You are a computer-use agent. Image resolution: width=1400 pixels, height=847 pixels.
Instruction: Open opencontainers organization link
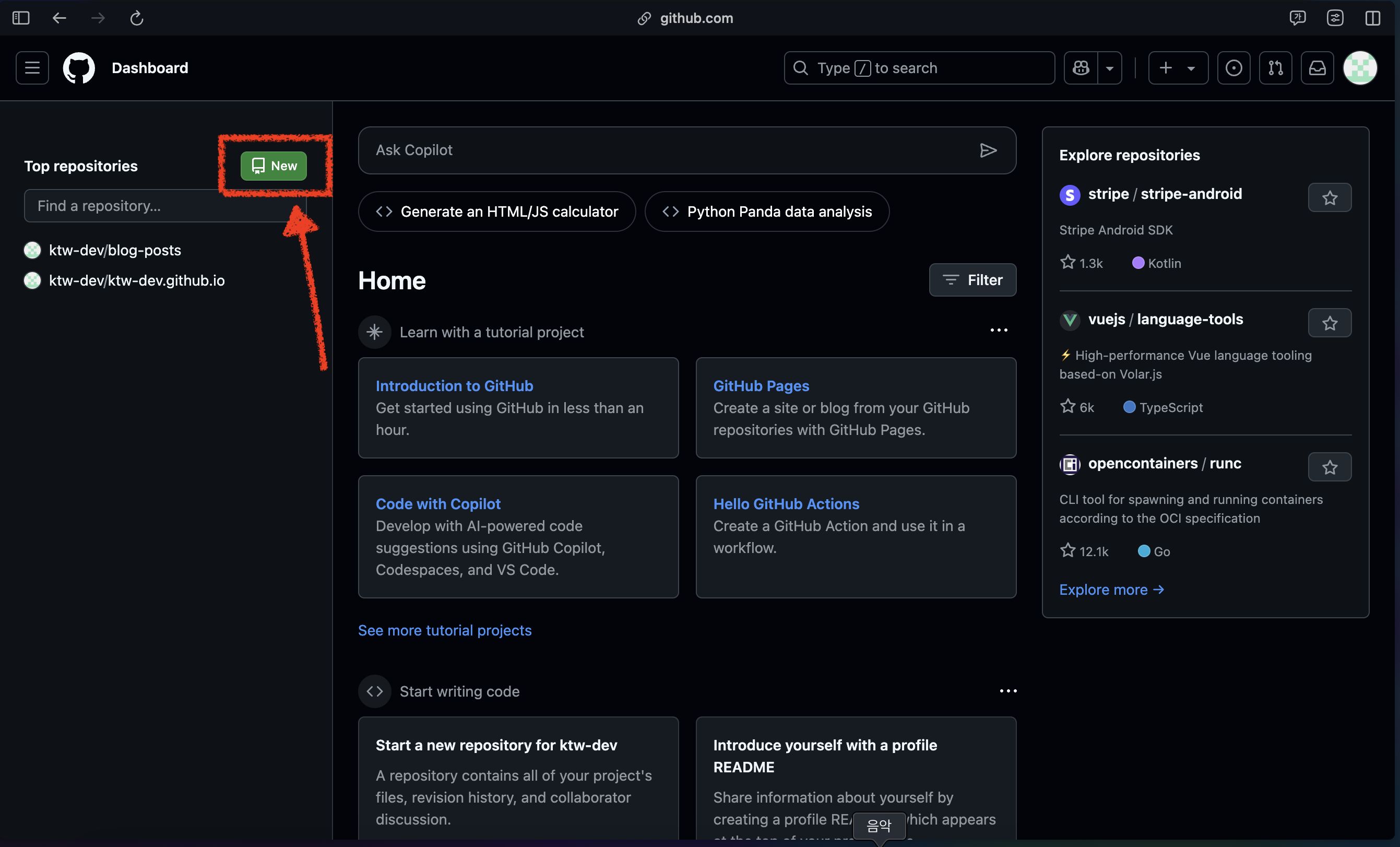tap(1143, 463)
